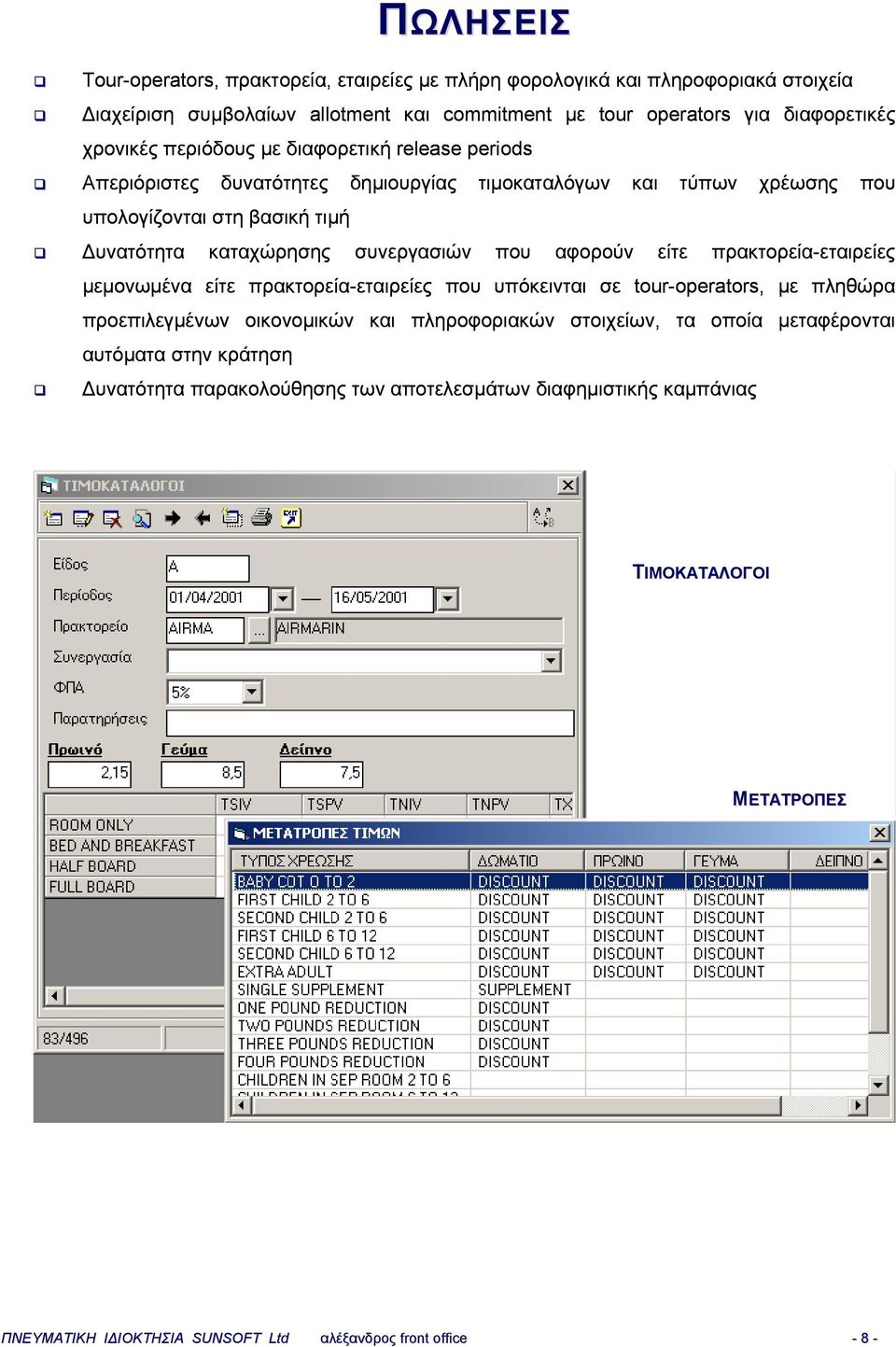
Task: Select the EXTRA ADULT row
Action: tap(551, 972)
